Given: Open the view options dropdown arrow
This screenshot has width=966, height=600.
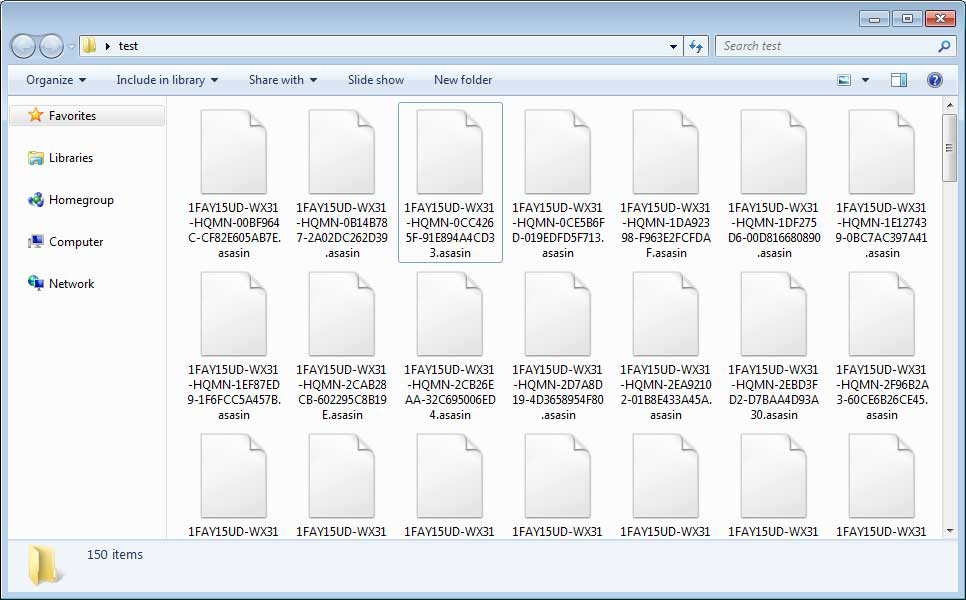Looking at the screenshot, I should click(x=866, y=80).
